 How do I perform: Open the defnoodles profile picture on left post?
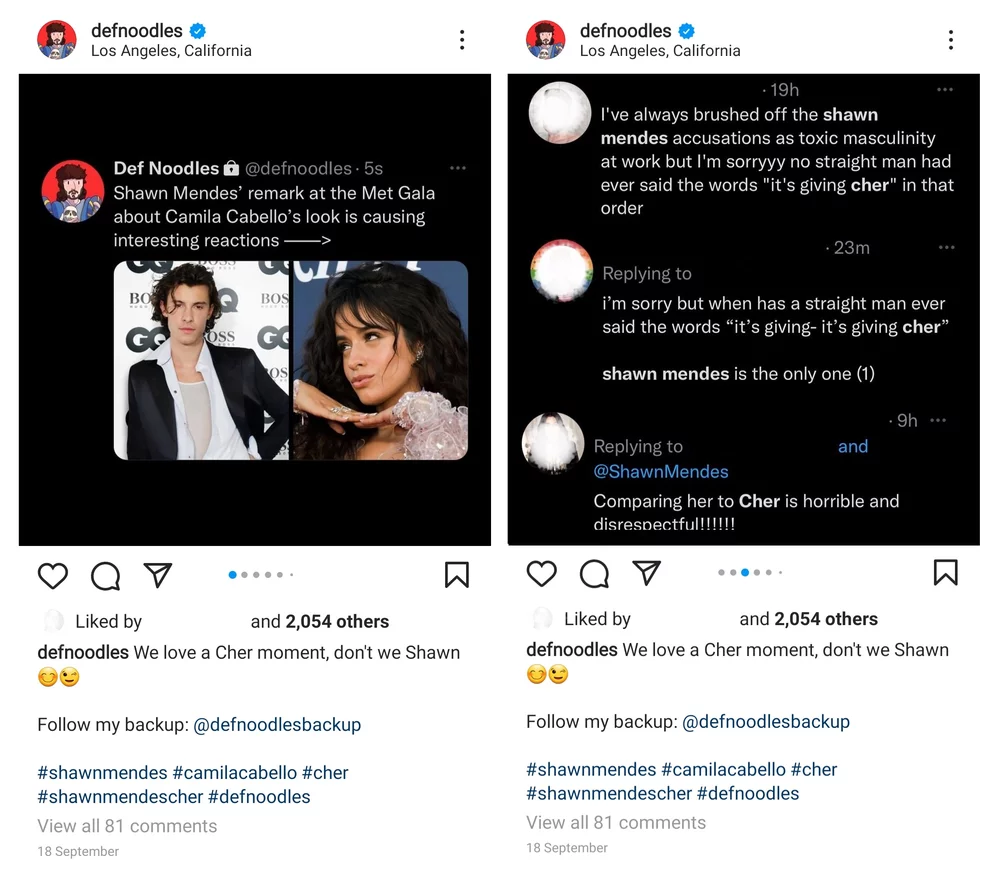(x=57, y=40)
